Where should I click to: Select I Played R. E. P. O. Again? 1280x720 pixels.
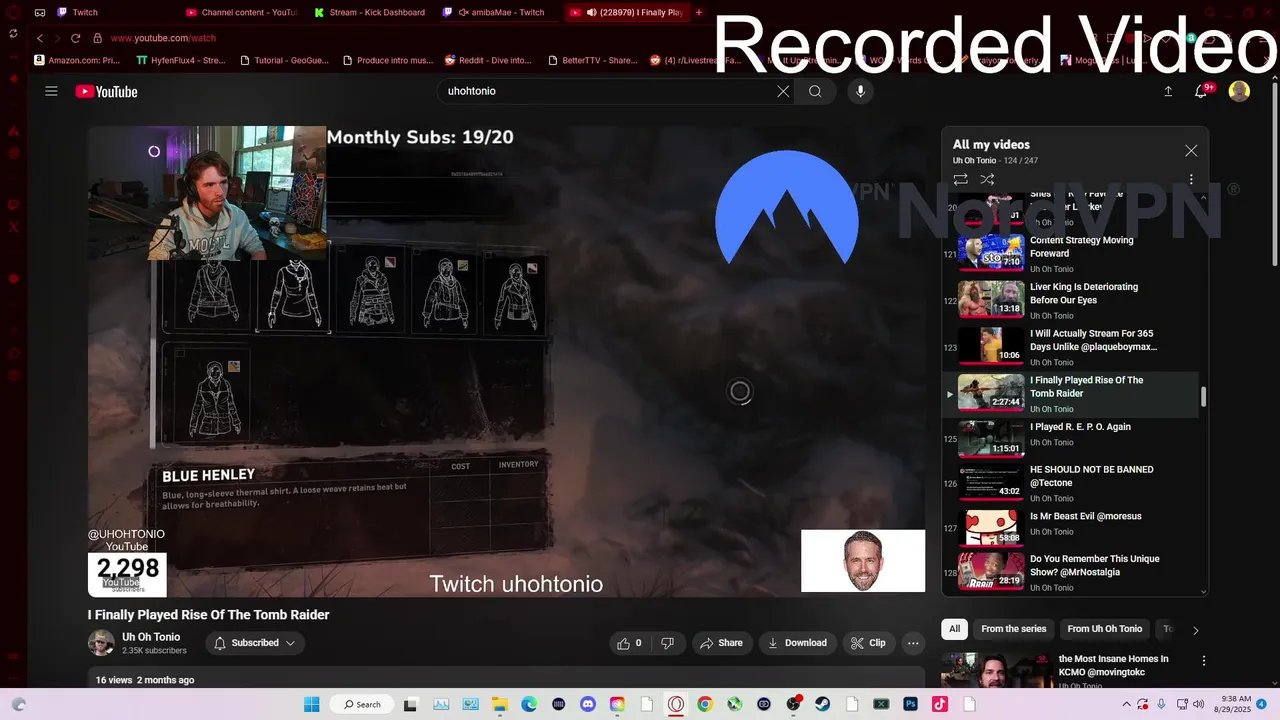1070,440
